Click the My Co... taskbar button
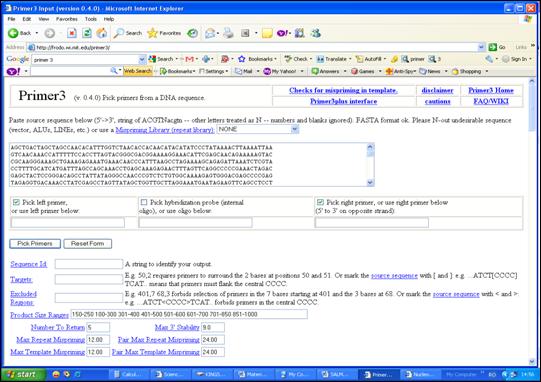The height and width of the screenshot is (382, 541). 296,374
